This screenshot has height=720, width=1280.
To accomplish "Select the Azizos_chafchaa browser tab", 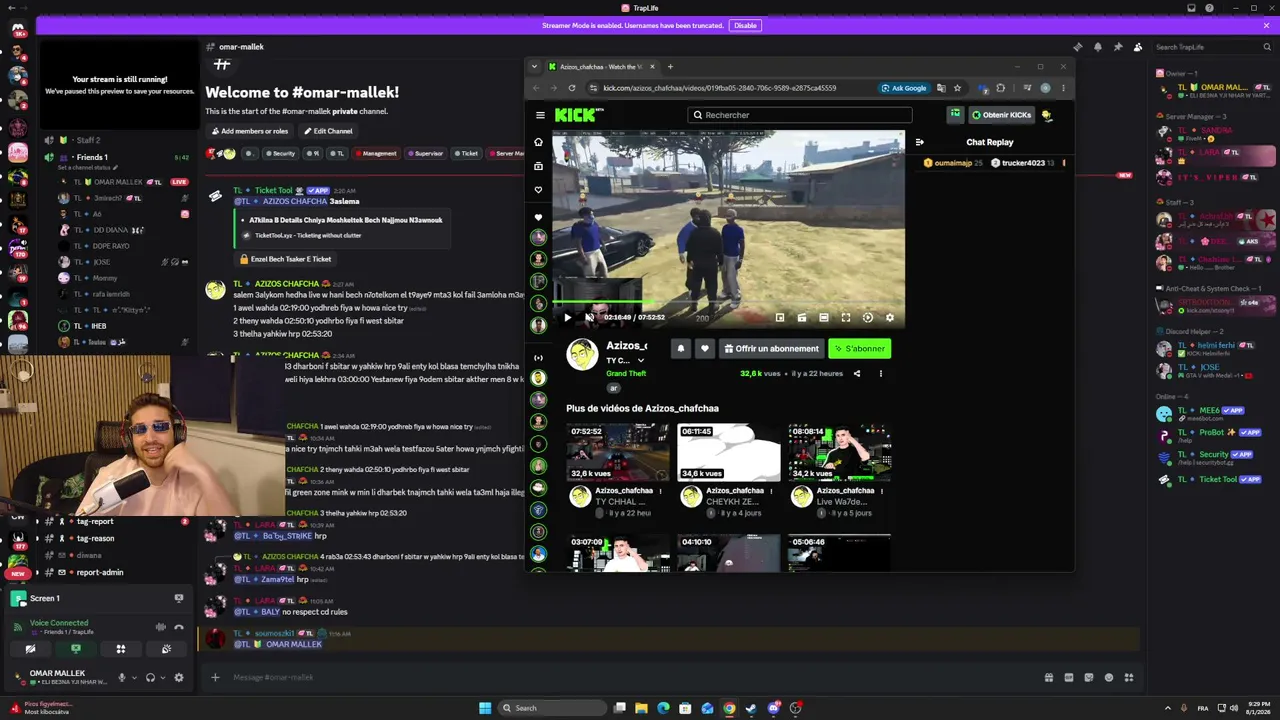I will (601, 67).
